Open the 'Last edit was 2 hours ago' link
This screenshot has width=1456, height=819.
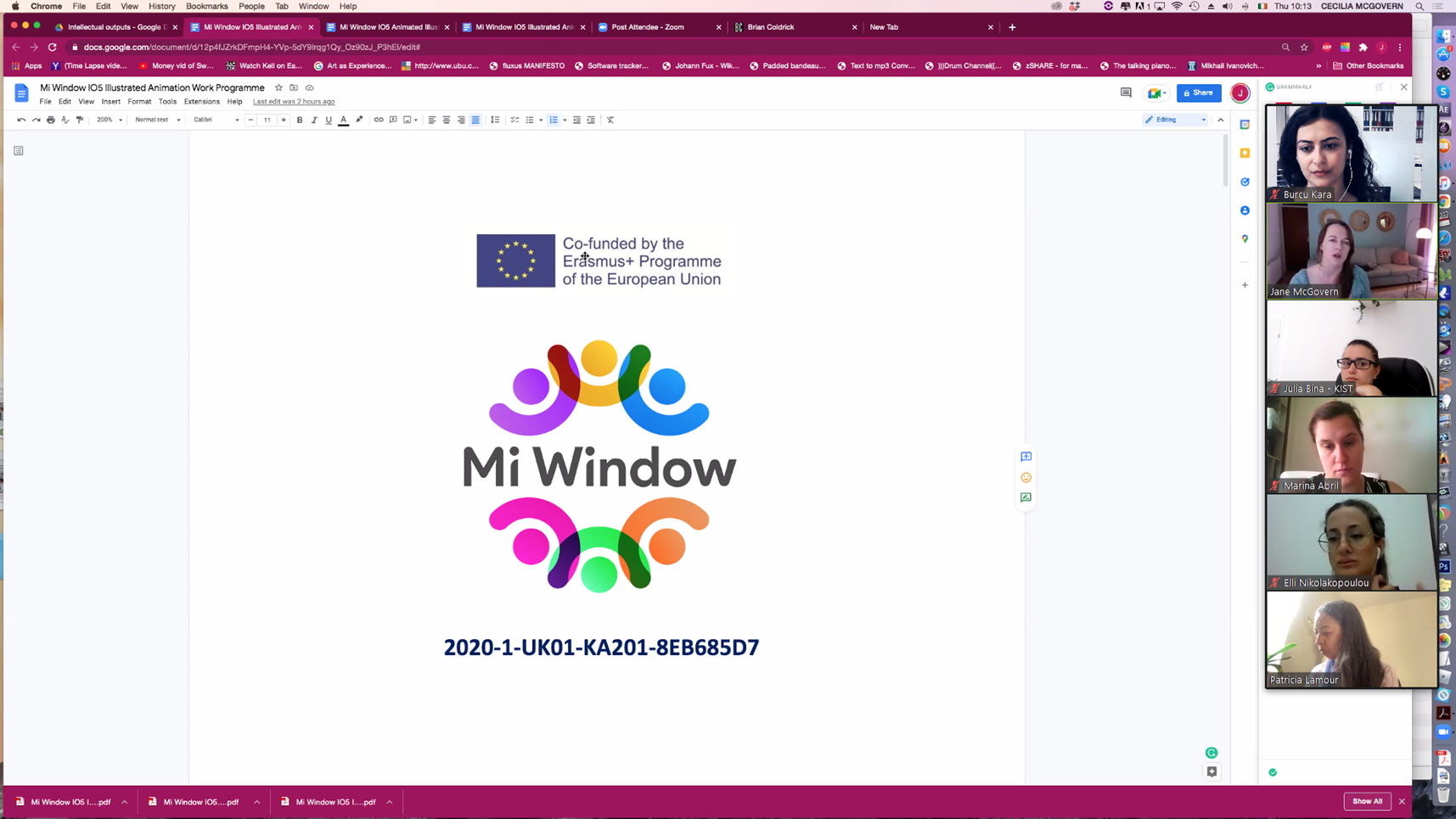(x=294, y=102)
